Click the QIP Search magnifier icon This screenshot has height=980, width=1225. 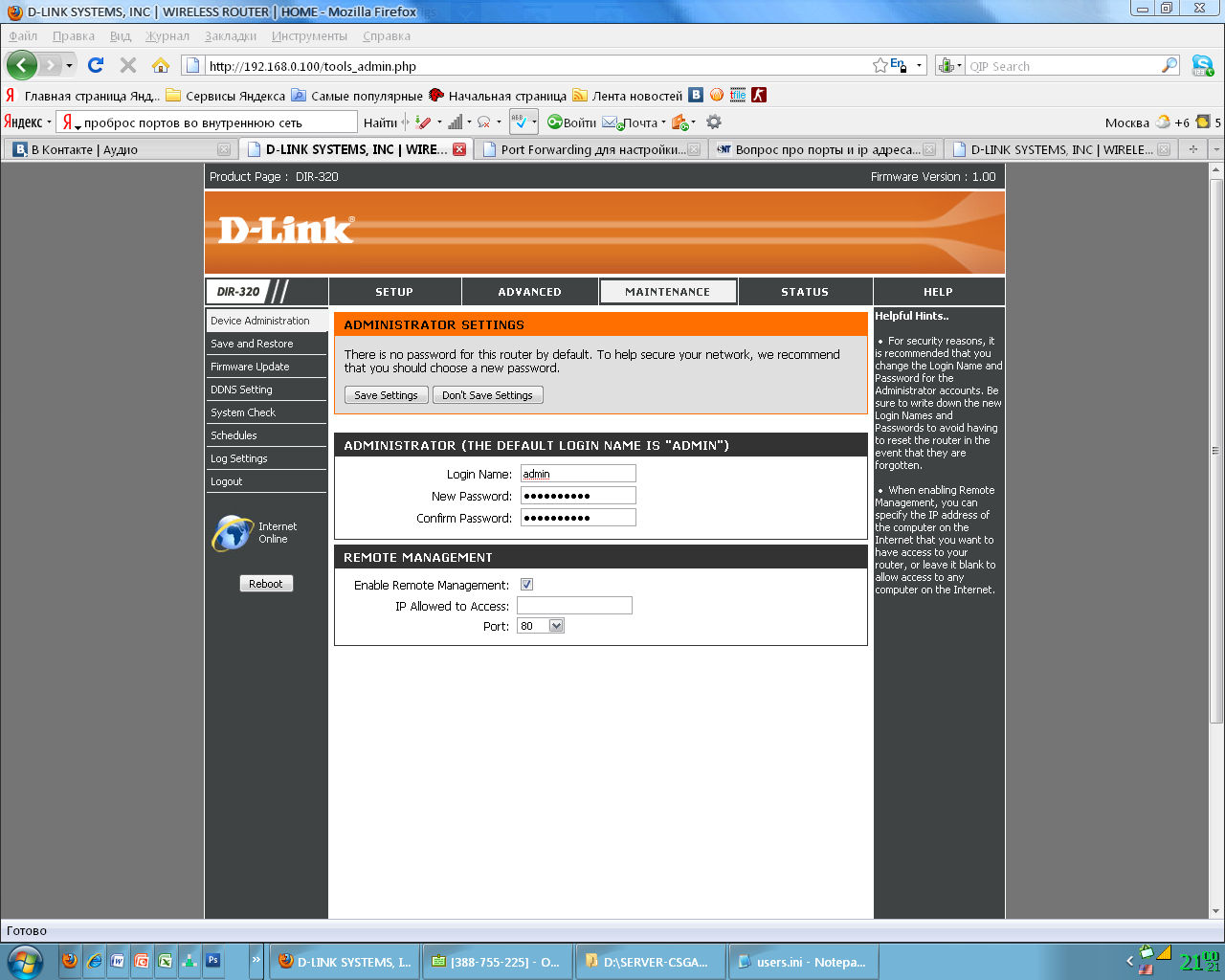(1169, 65)
